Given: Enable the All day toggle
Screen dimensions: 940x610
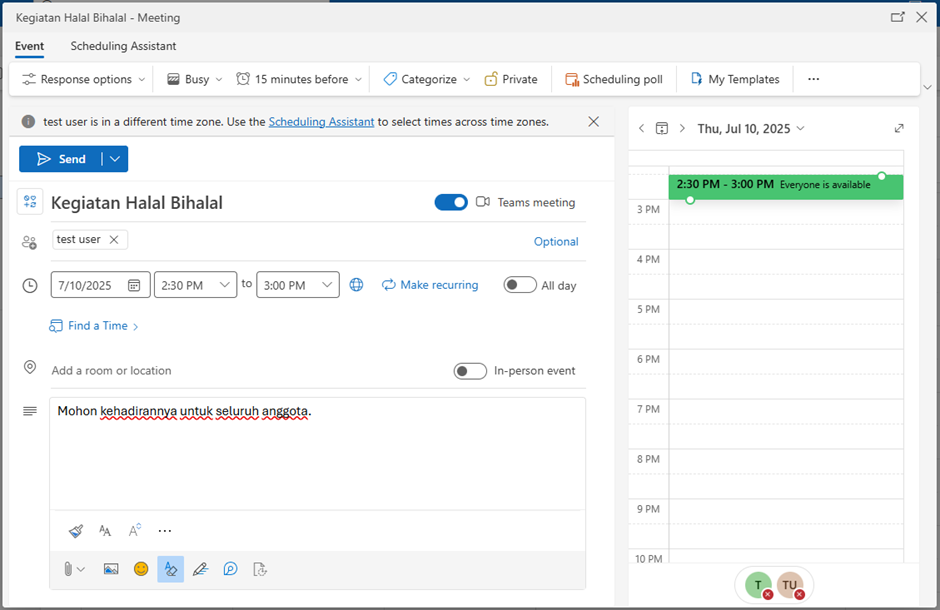Looking at the screenshot, I should (x=520, y=285).
